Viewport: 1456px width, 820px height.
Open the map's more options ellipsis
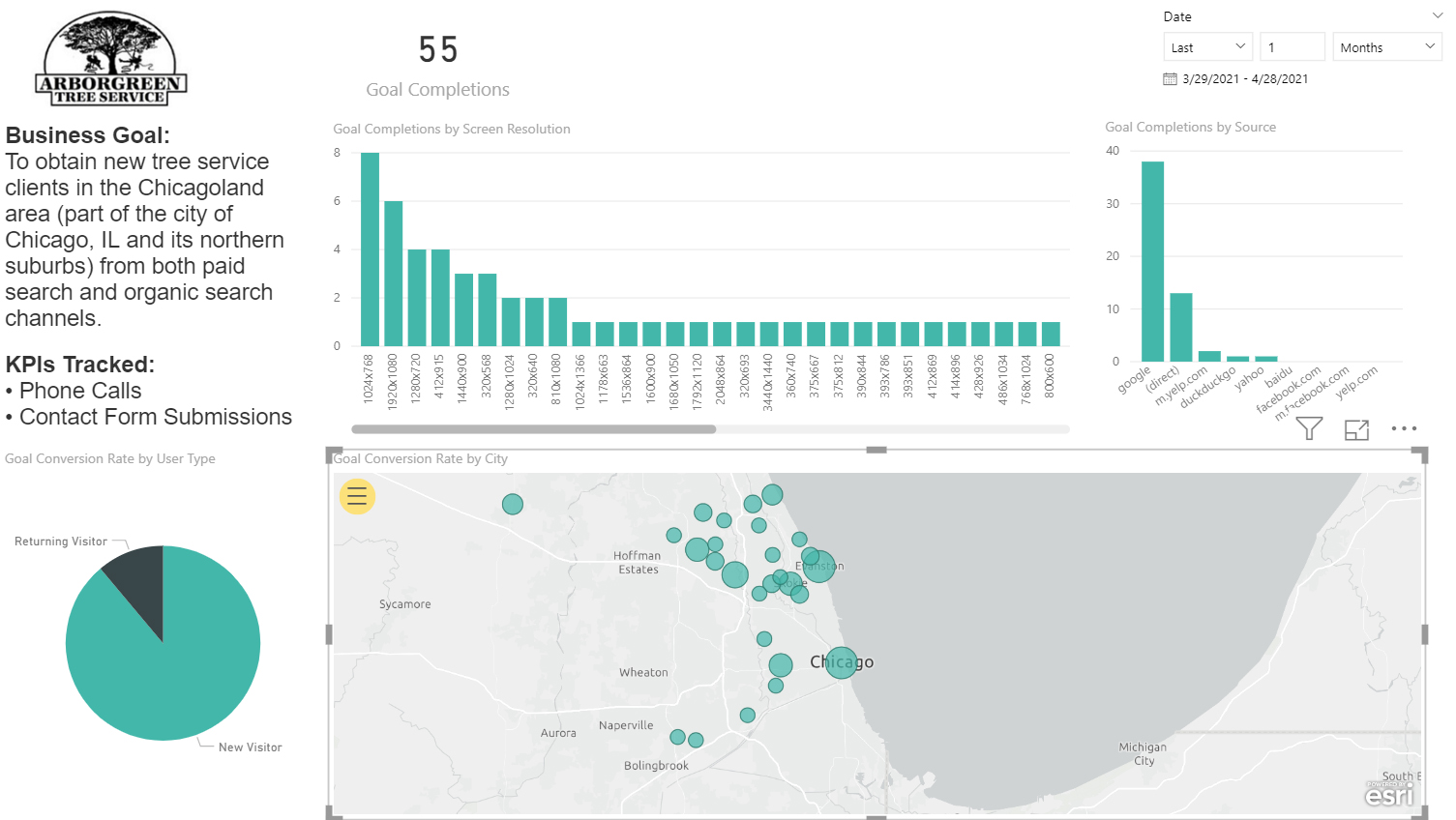1403,428
